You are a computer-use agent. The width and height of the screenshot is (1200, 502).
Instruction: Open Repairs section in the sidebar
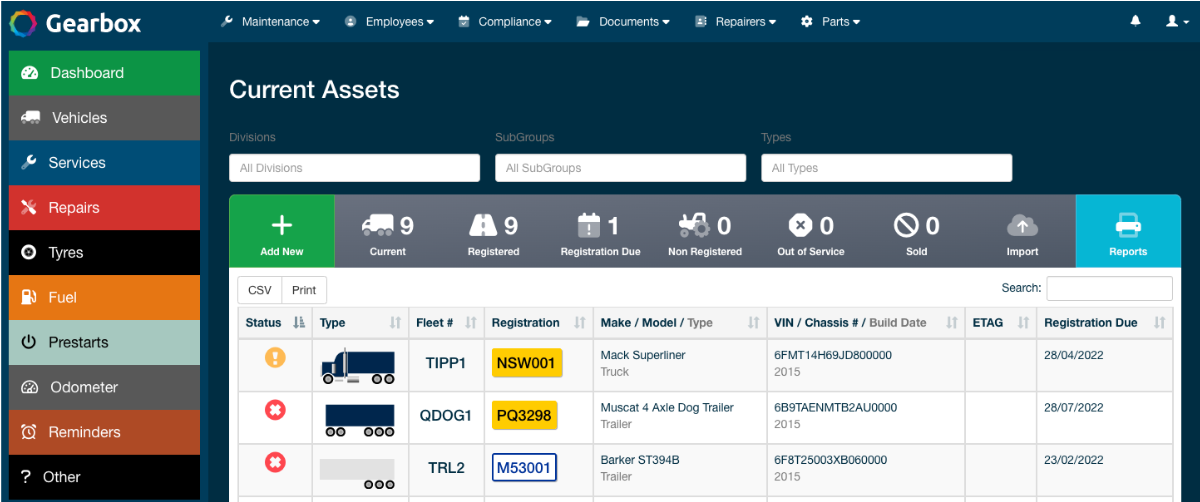tap(104, 208)
